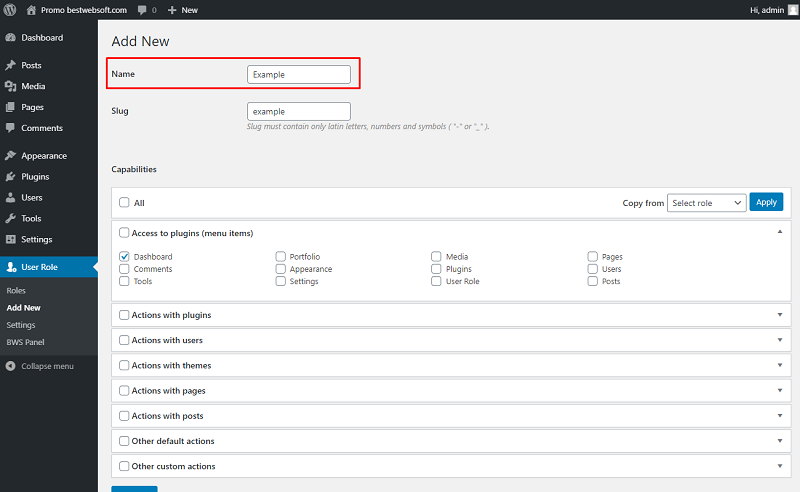Click the Slug input field
This screenshot has height=492, width=800.
click(x=299, y=111)
